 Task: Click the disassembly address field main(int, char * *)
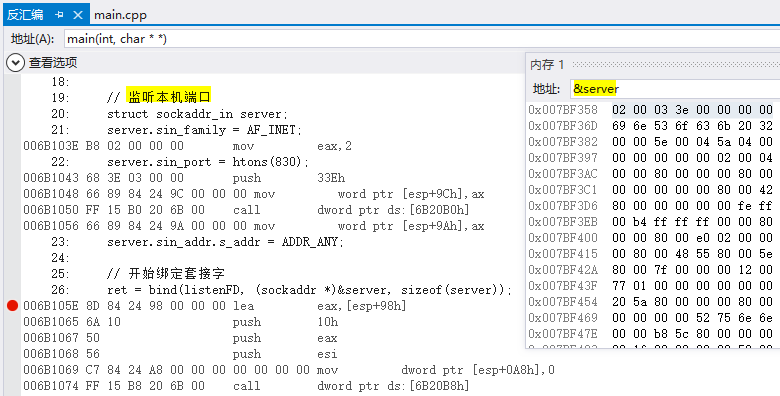point(422,38)
